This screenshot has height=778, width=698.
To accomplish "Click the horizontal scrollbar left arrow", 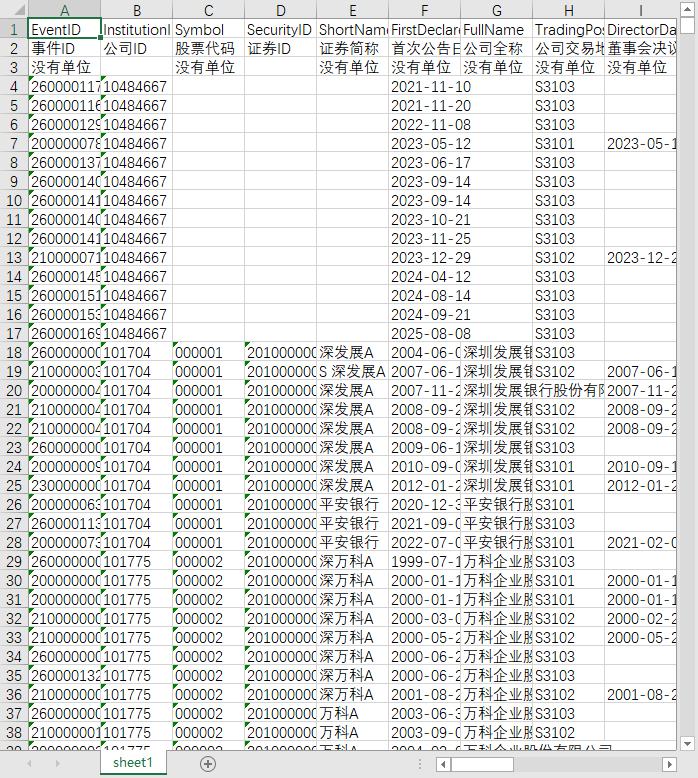I will 443,764.
